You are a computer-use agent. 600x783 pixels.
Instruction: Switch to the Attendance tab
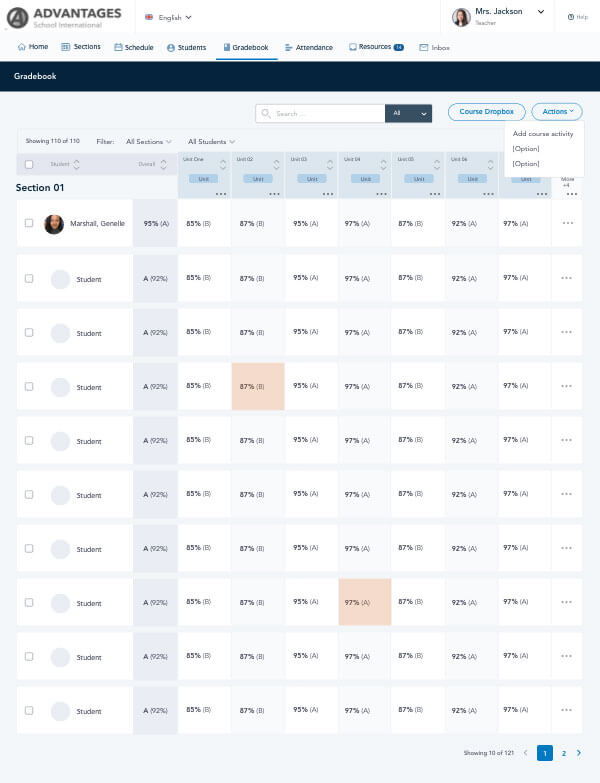coord(308,47)
